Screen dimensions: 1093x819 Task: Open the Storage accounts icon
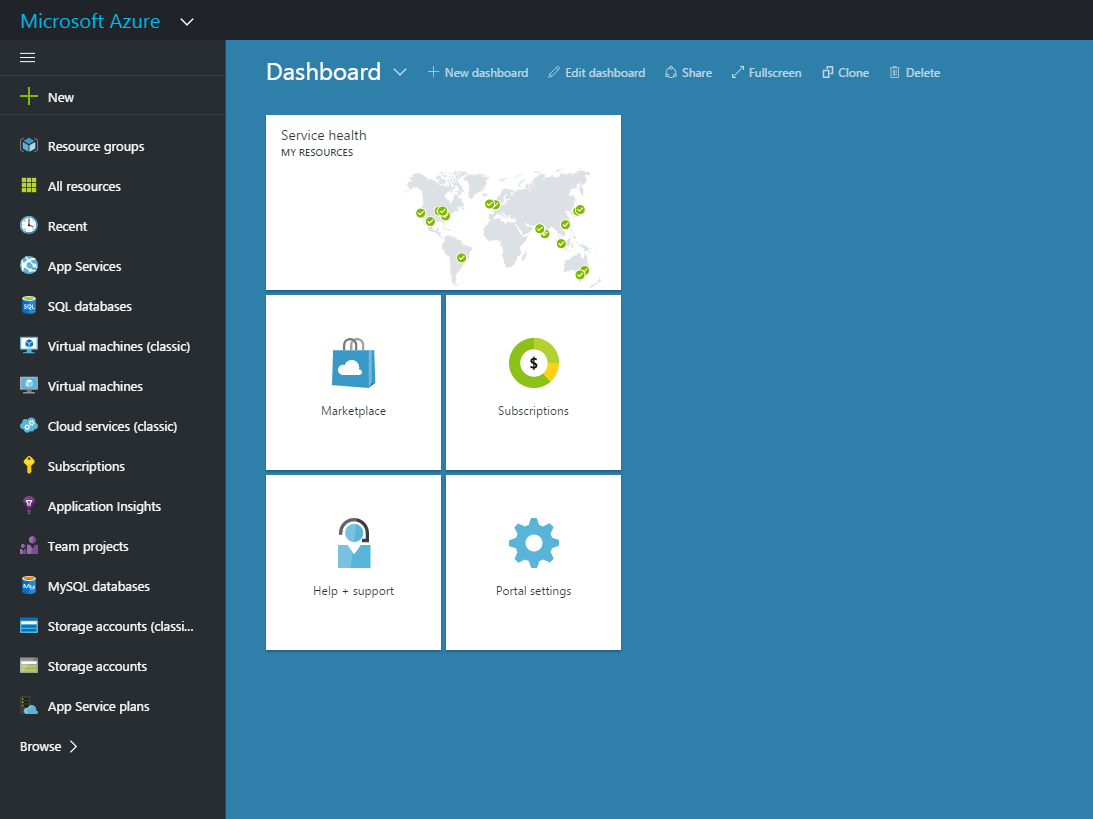click(29, 666)
